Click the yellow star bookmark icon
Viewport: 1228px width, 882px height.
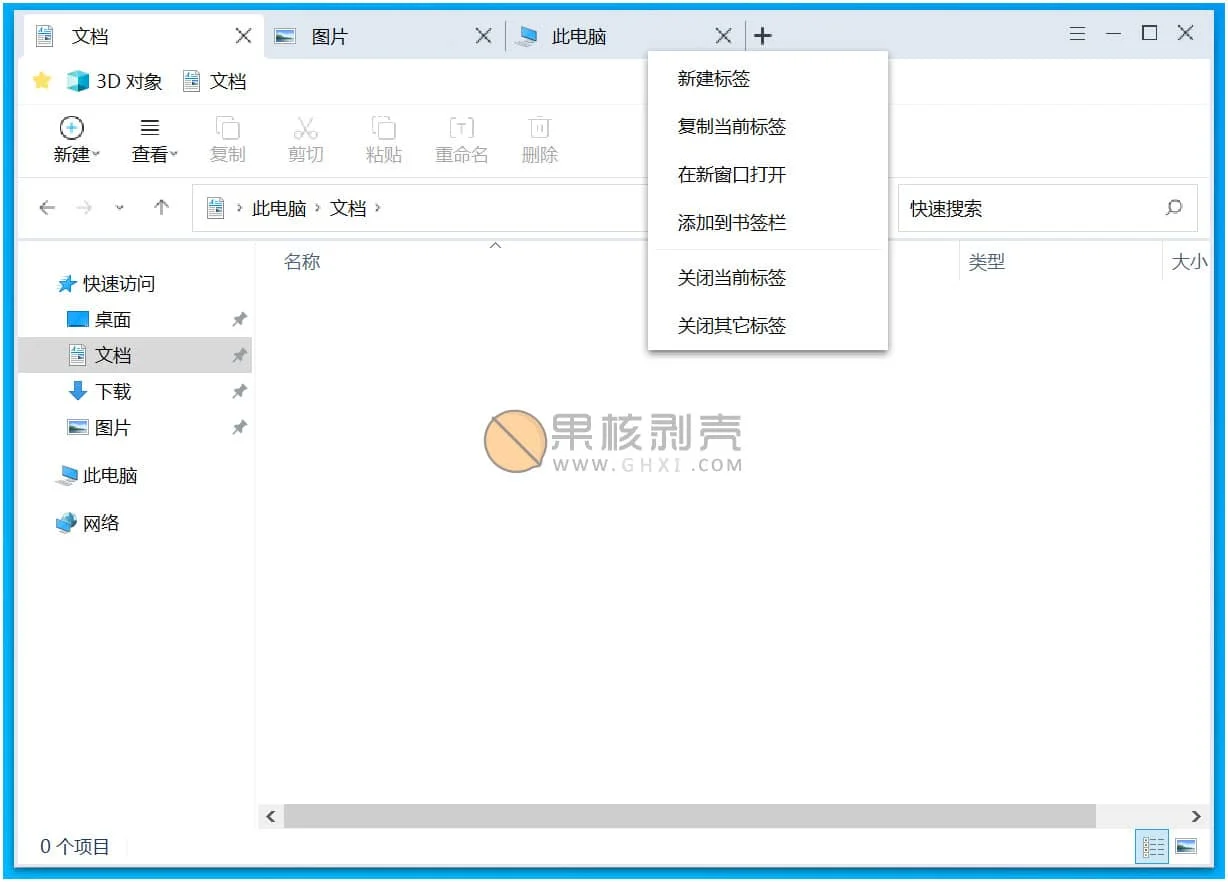[41, 81]
